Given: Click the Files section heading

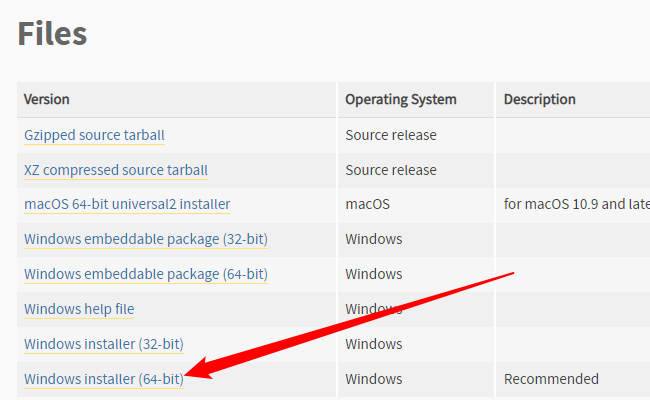Looking at the screenshot, I should point(52,34).
